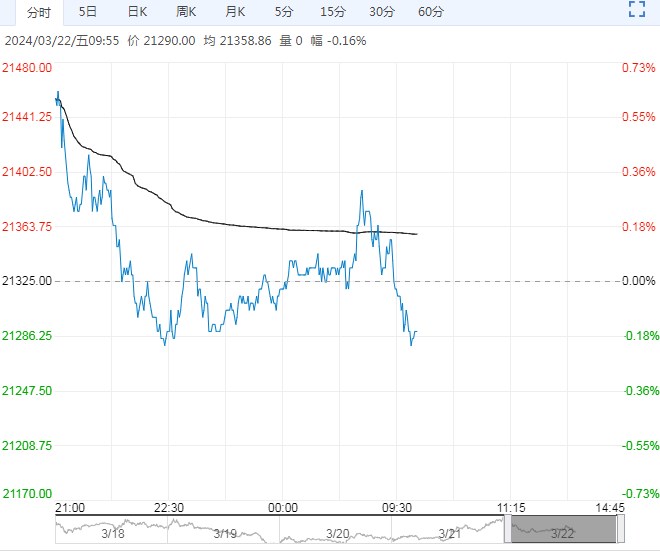Click the left handle of range selector
Viewport: 660px width, 553px height.
pos(508,529)
